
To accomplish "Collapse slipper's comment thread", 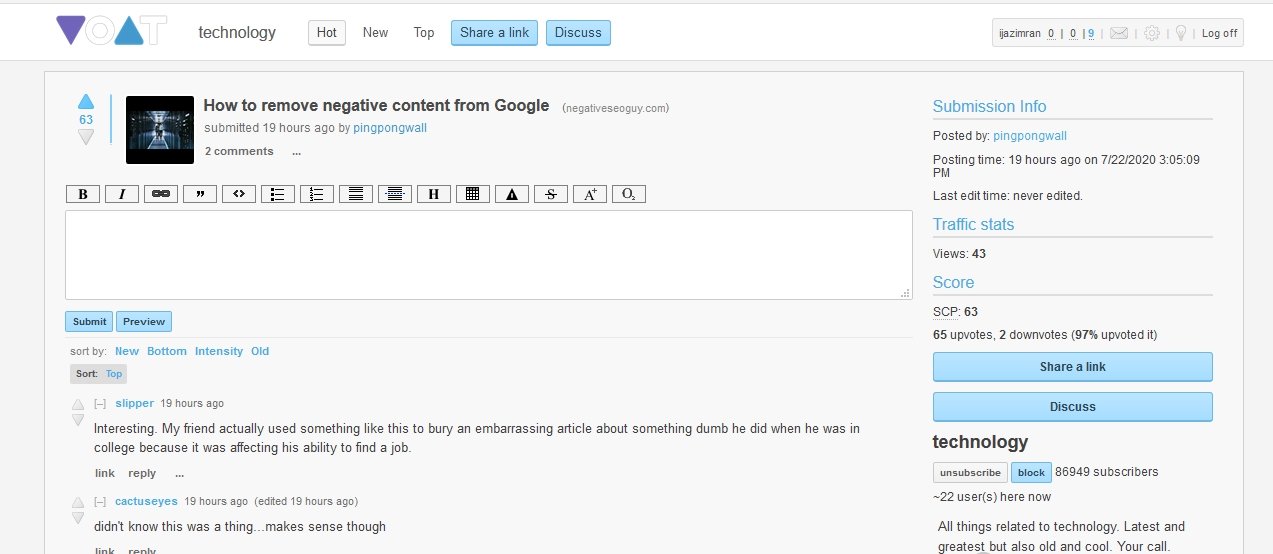I will [x=100, y=404].
